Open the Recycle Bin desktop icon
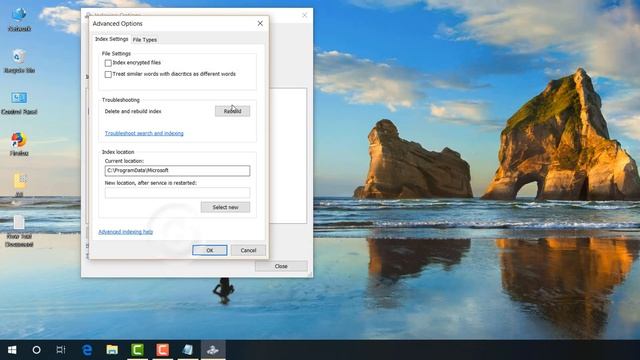Screen dimensions: 640x360 (19, 61)
